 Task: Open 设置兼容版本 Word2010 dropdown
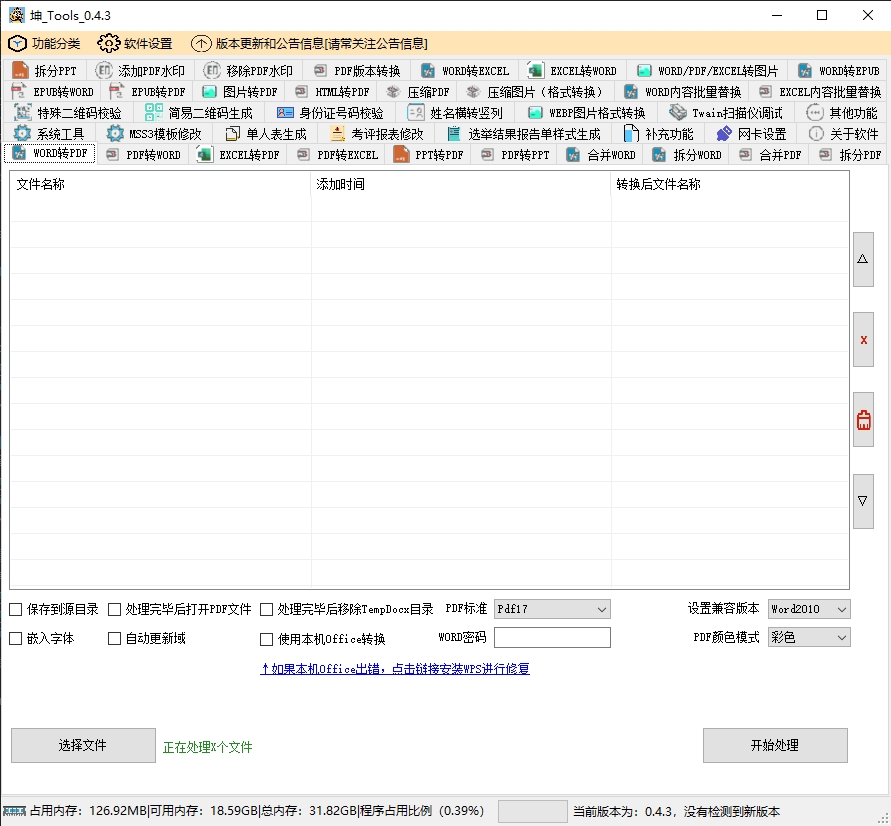point(809,609)
